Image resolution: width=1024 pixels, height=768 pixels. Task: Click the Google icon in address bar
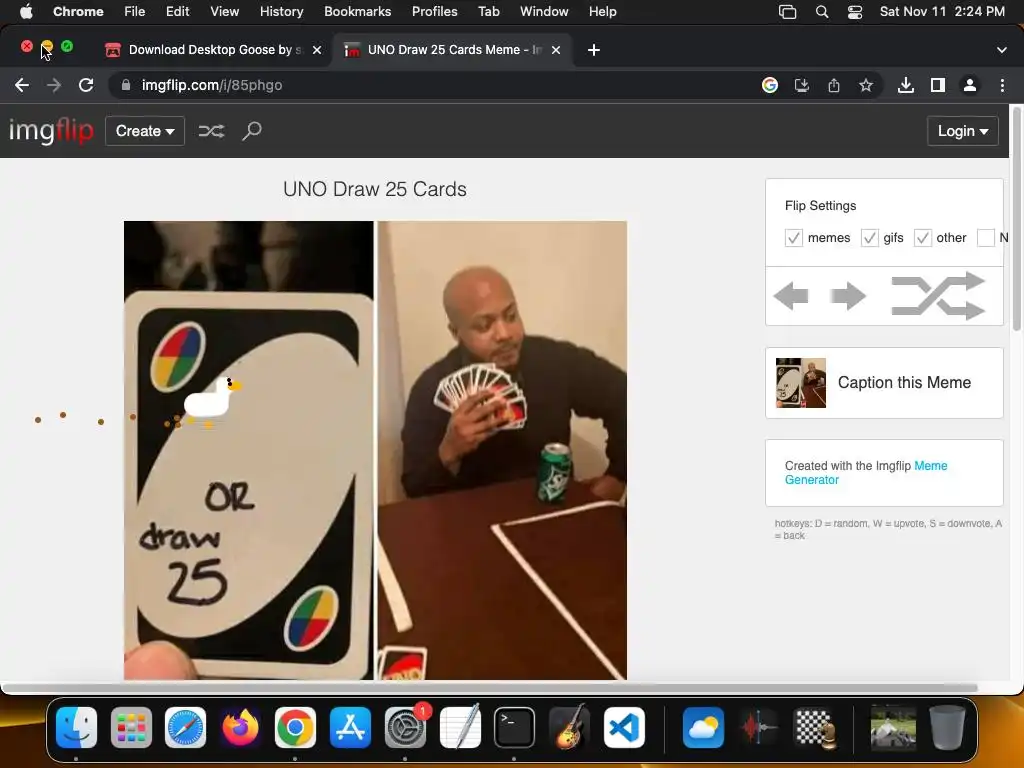[x=769, y=85]
